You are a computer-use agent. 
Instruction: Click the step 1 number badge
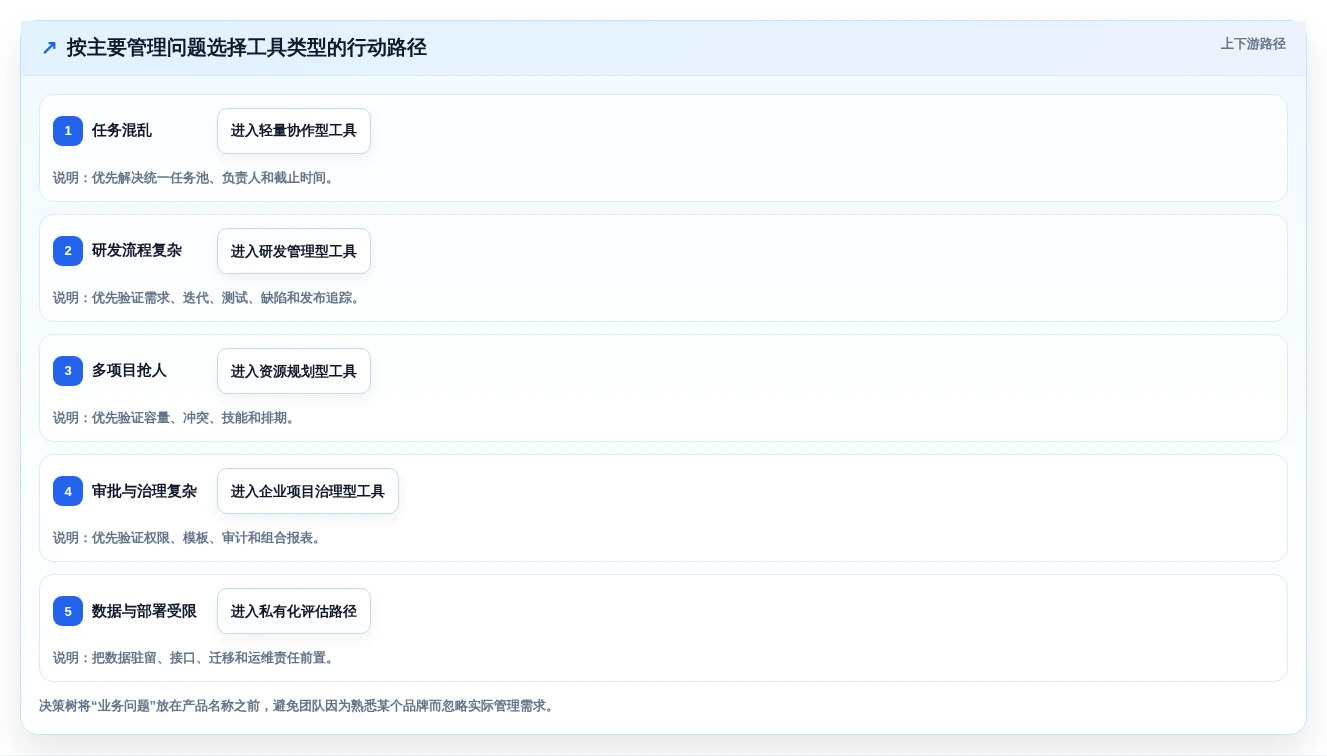68,131
